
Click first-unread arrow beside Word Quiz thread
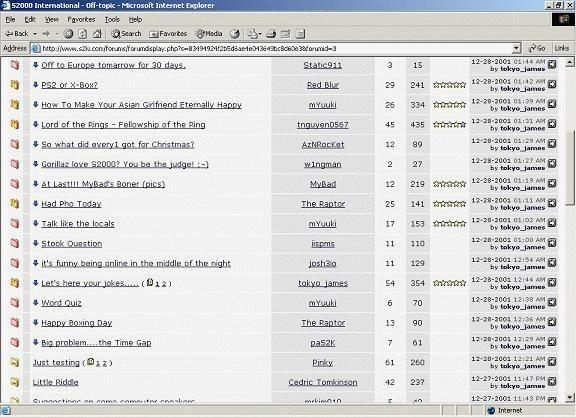(35, 302)
